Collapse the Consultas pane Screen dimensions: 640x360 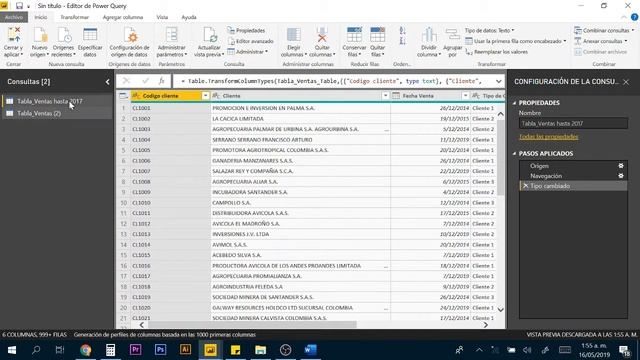(x=107, y=82)
